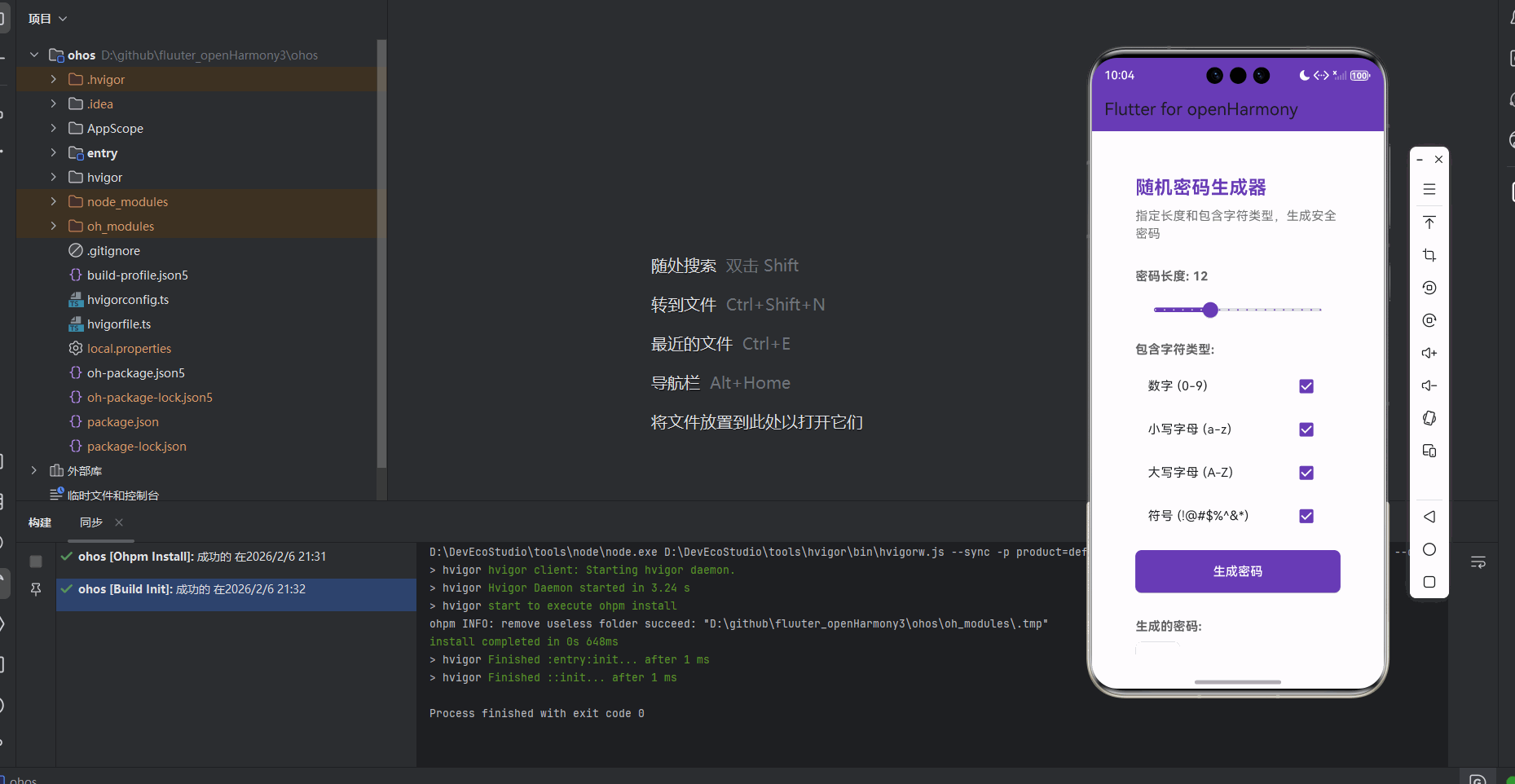Select hvigorfile.ts file
1515x784 pixels.
(119, 324)
